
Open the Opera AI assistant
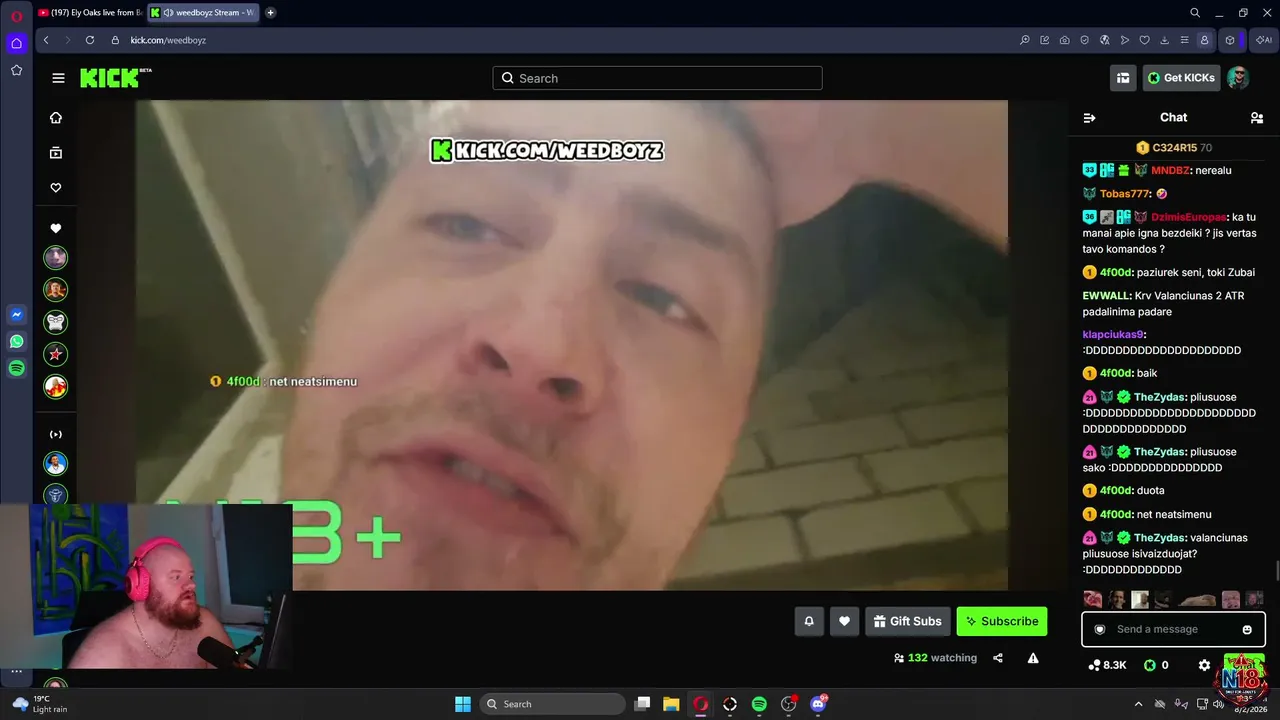point(1264,40)
